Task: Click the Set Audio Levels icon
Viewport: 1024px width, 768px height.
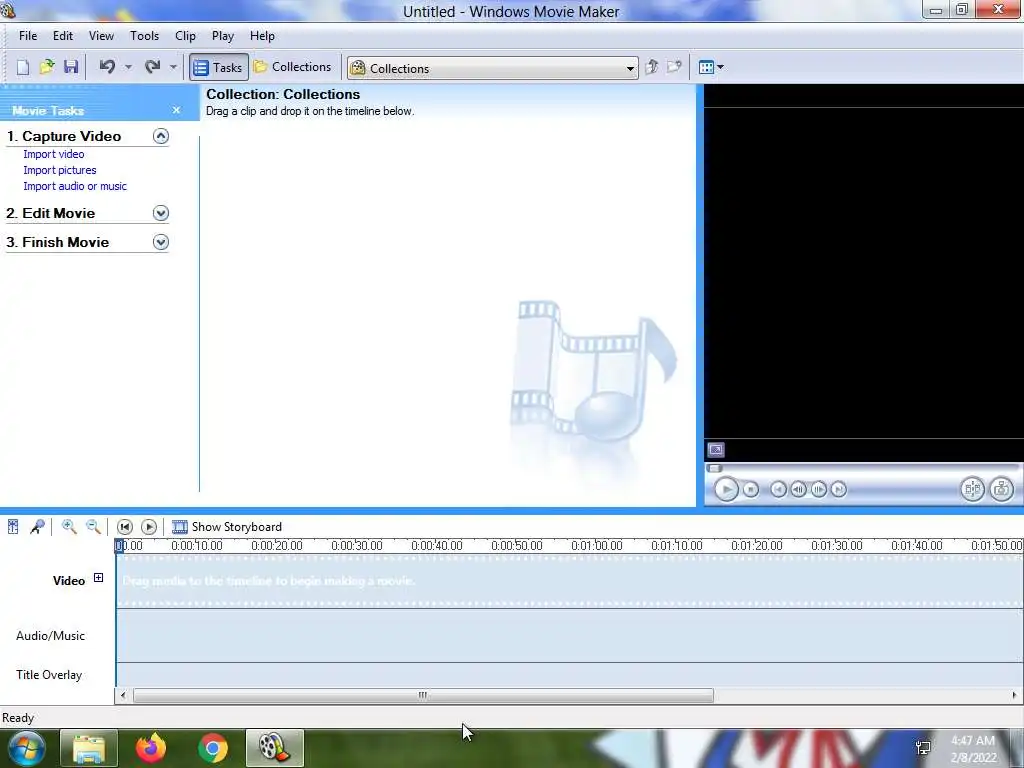Action: coord(13,526)
